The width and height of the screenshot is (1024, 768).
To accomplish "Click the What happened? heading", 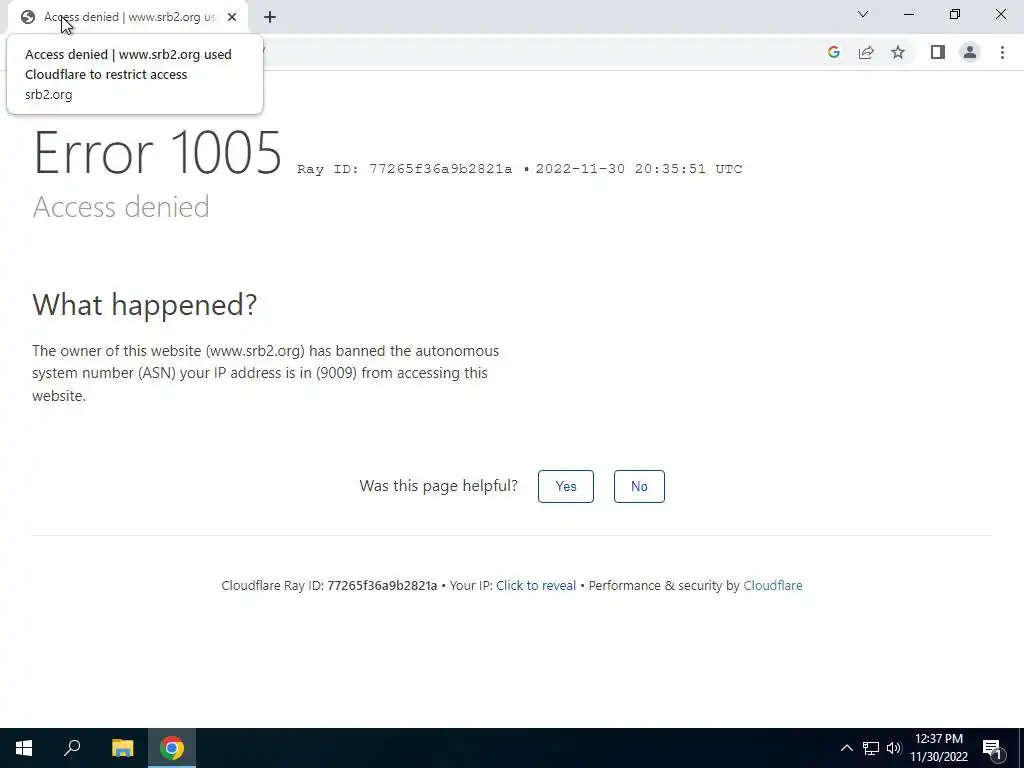I will tap(144, 304).
